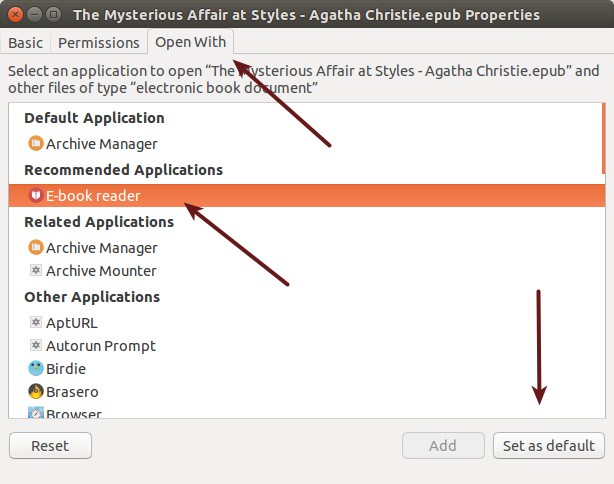This screenshot has height=484, width=614.
Task: Click the Reset button
Action: click(x=51, y=446)
